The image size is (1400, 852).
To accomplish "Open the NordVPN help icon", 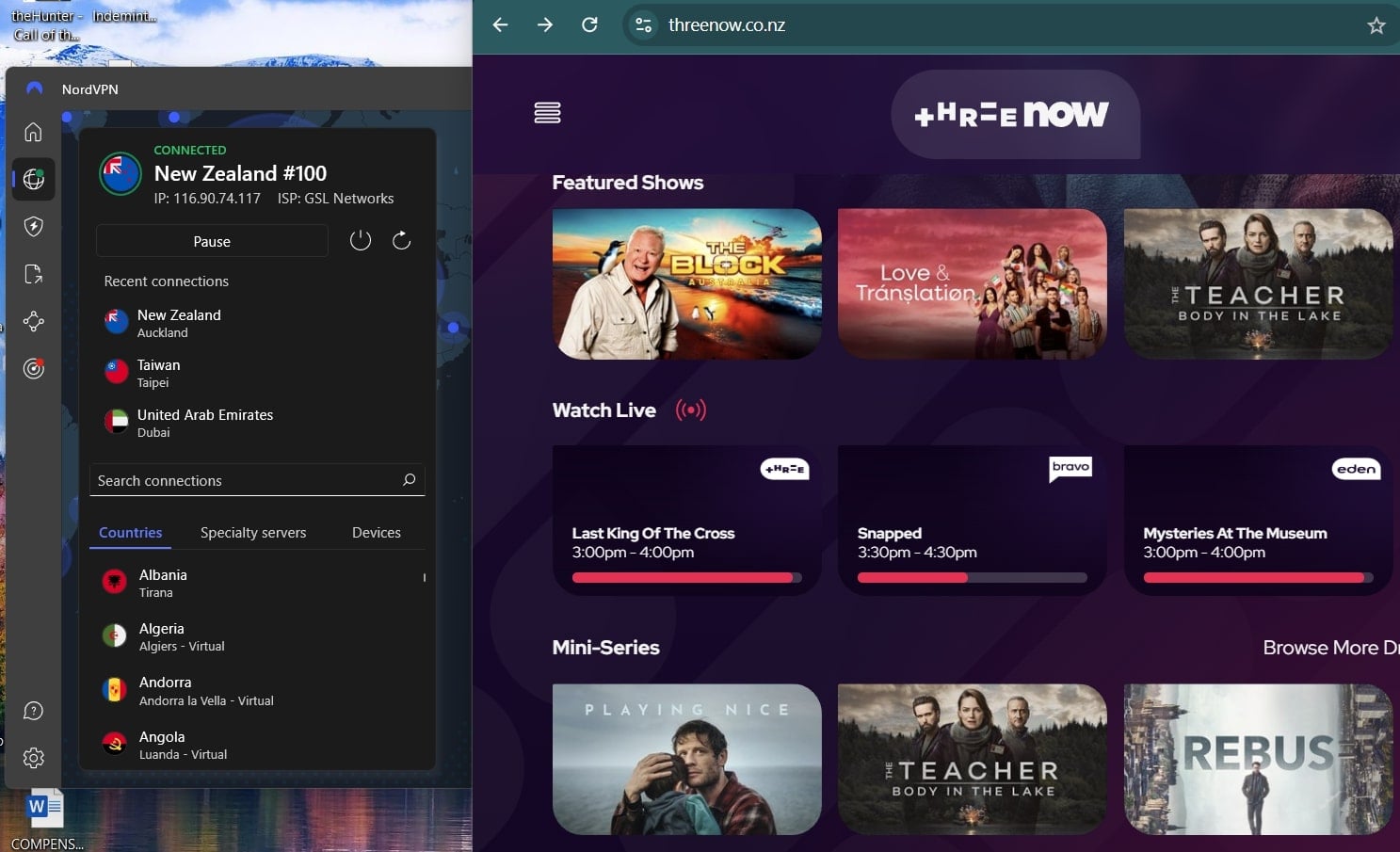I will 33,711.
